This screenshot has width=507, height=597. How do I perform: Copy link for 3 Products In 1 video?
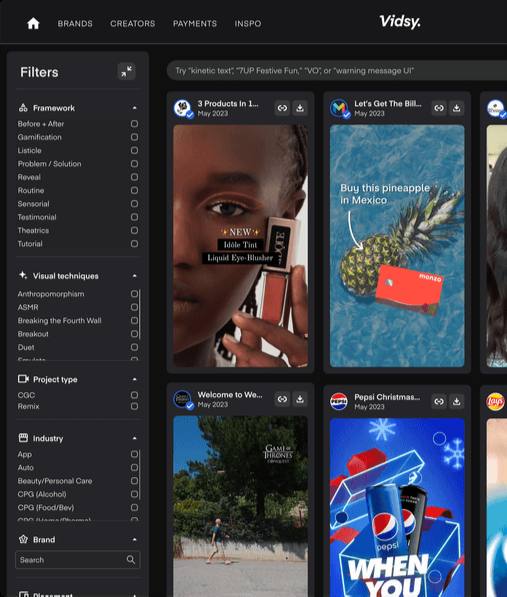coord(282,108)
